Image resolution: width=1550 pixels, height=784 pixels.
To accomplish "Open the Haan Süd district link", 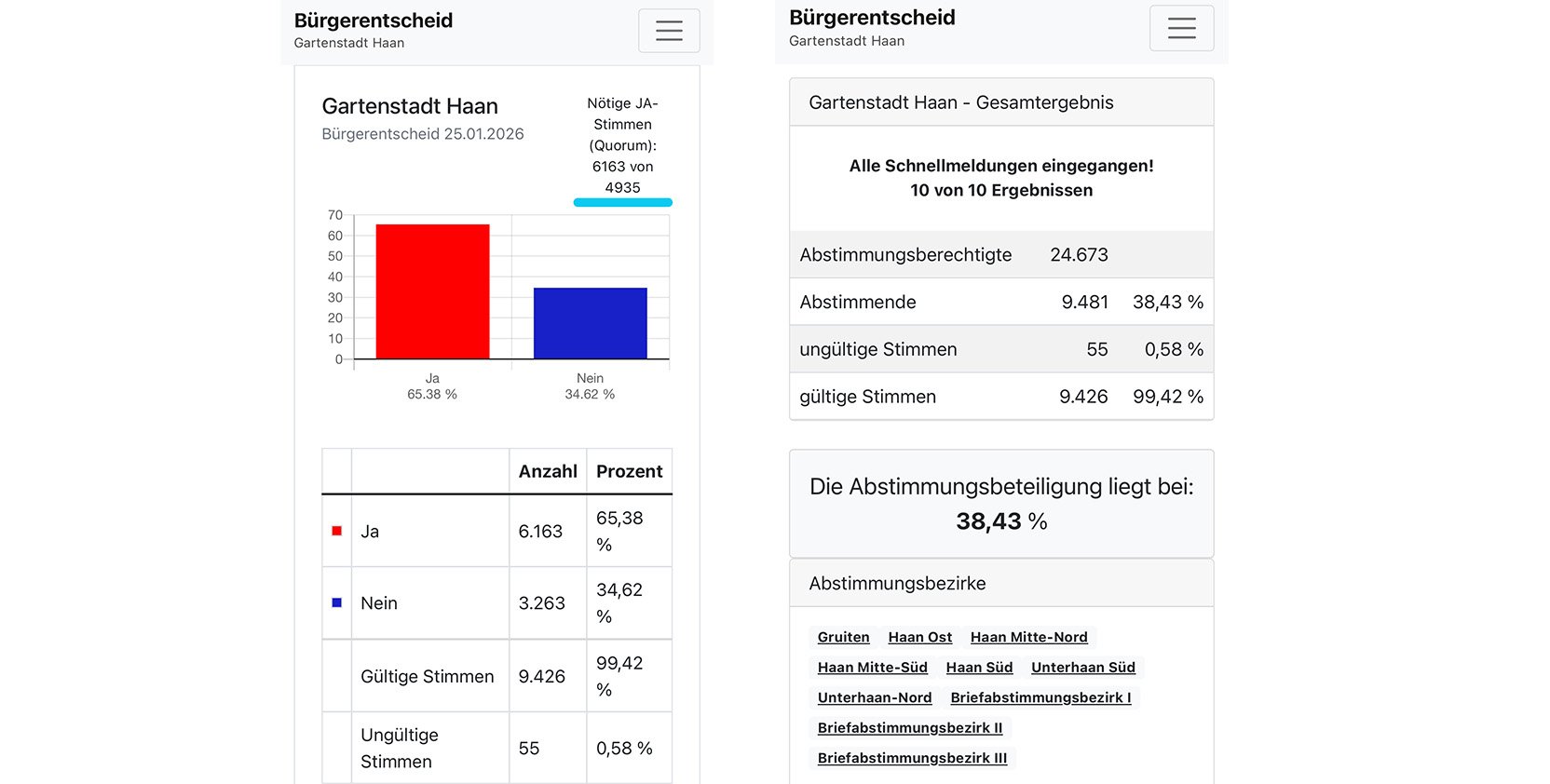I will (979, 668).
